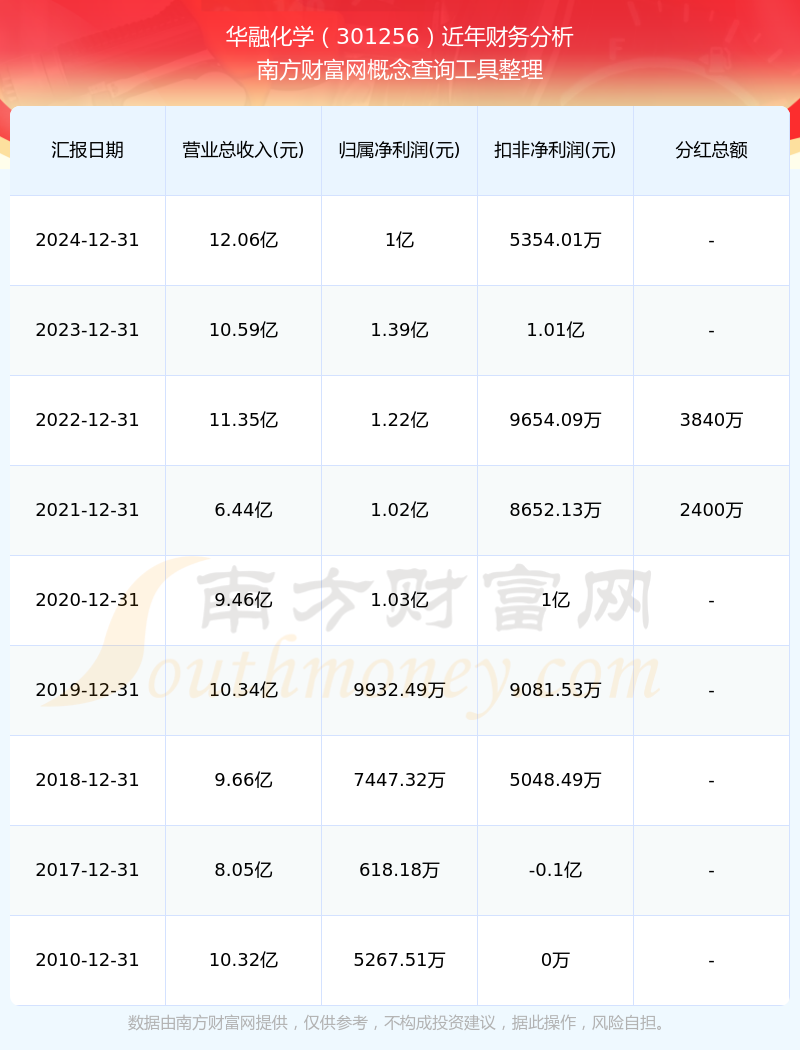This screenshot has height=1050, width=800.
Task: Click the 扣非净利润(元) column header
Action: (556, 150)
